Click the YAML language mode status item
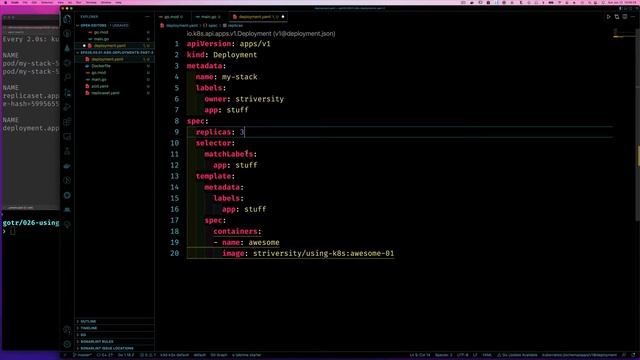 point(487,355)
